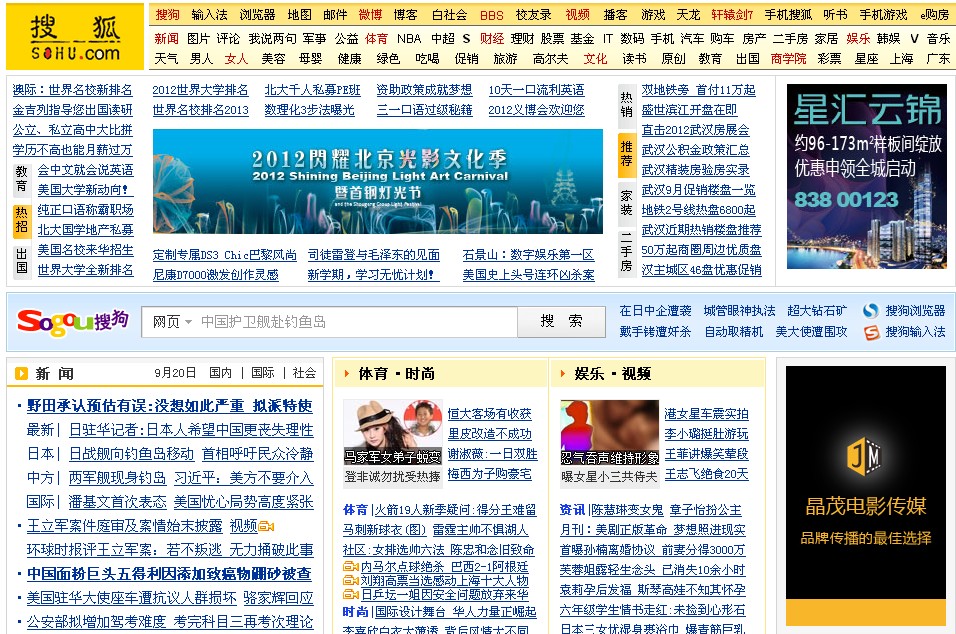
Task: Click the arrow icon beside 新闻 heading
Action: [x=21, y=374]
